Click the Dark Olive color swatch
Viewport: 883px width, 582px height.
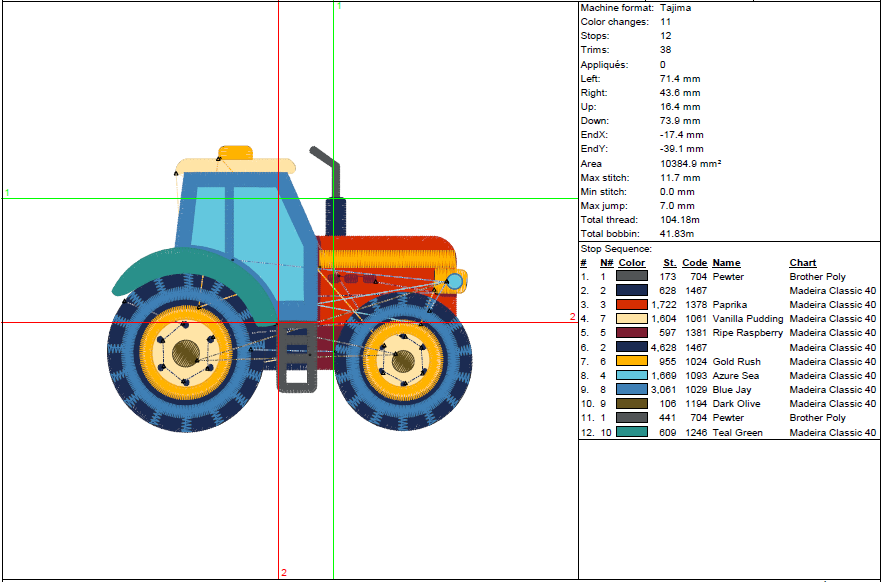tap(632, 403)
